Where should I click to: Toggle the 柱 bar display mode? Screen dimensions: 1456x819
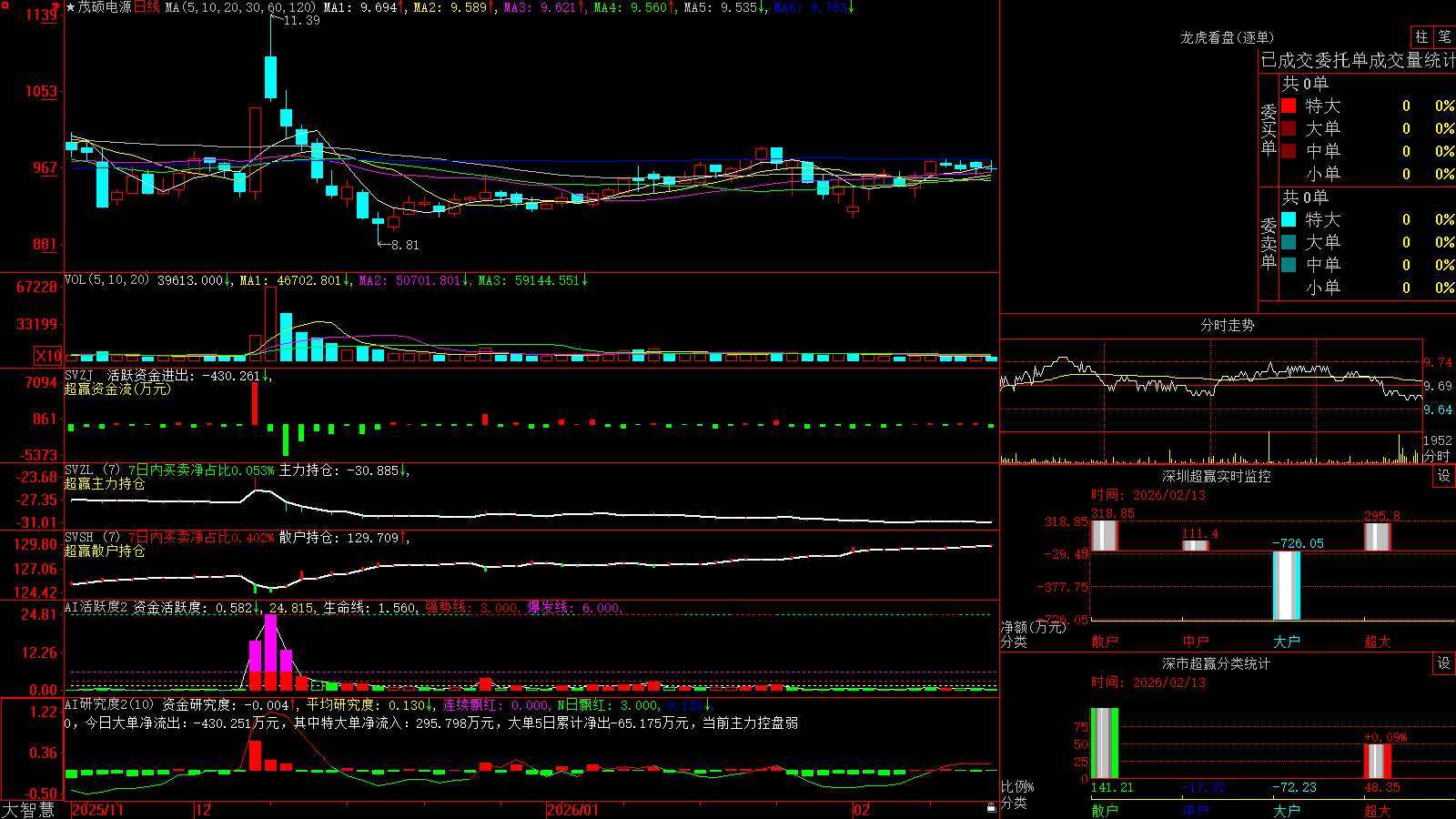[1421, 36]
